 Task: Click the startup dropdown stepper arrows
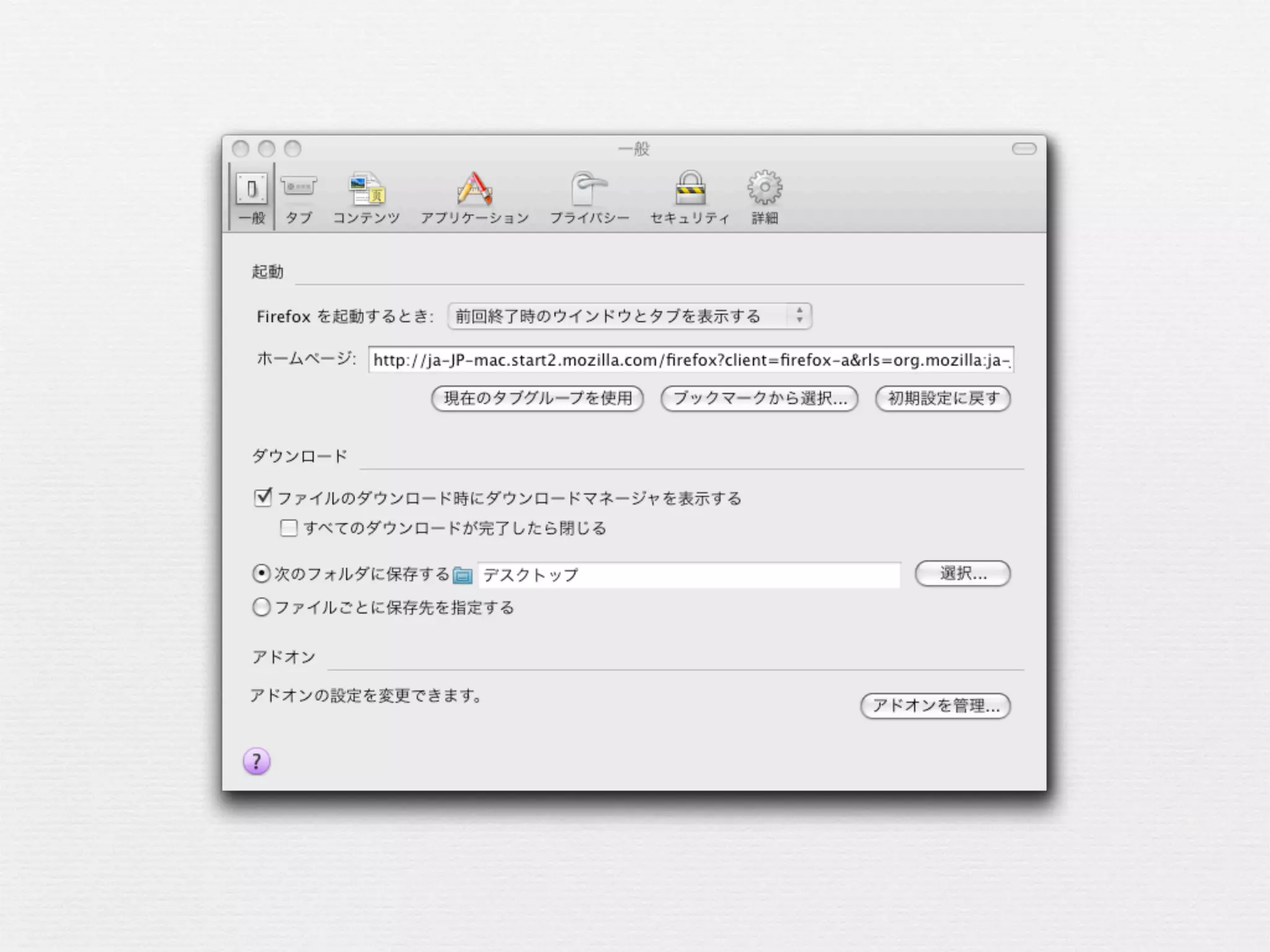click(x=799, y=316)
